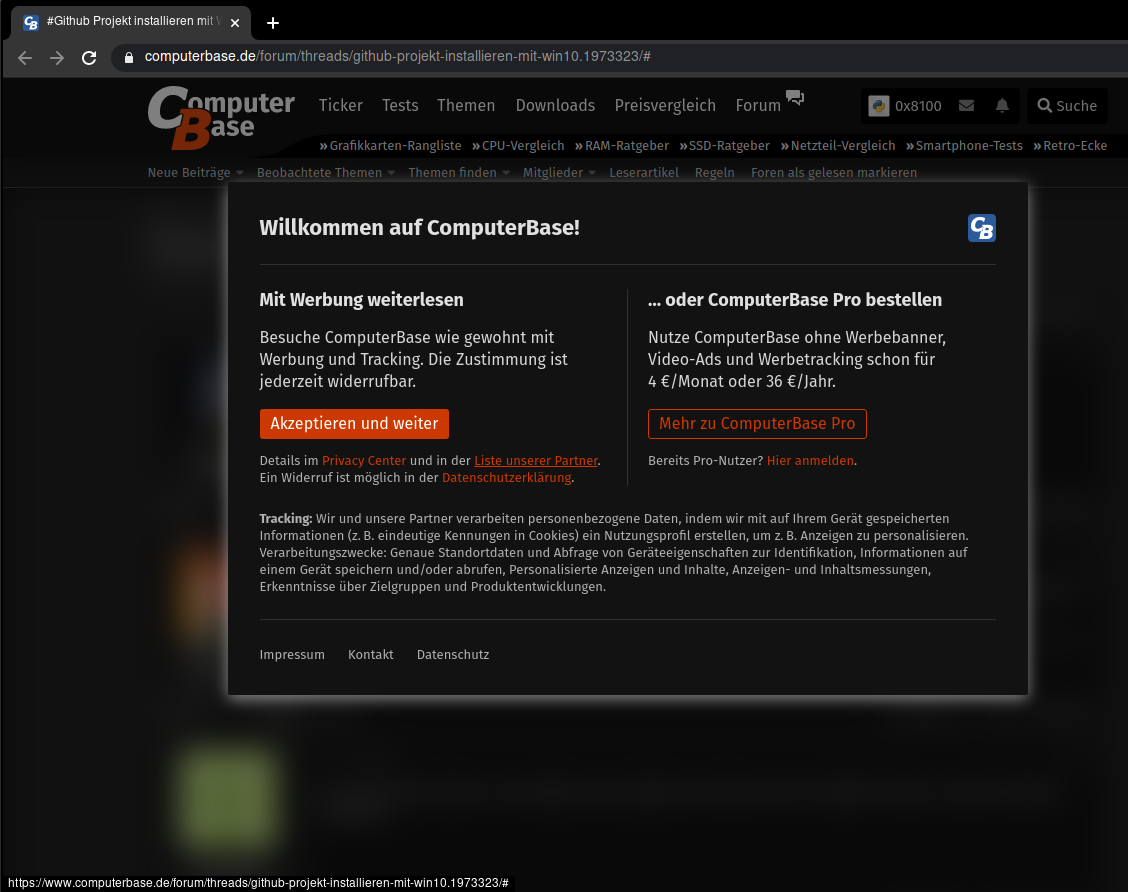Click Hier anmelden link

[810, 460]
